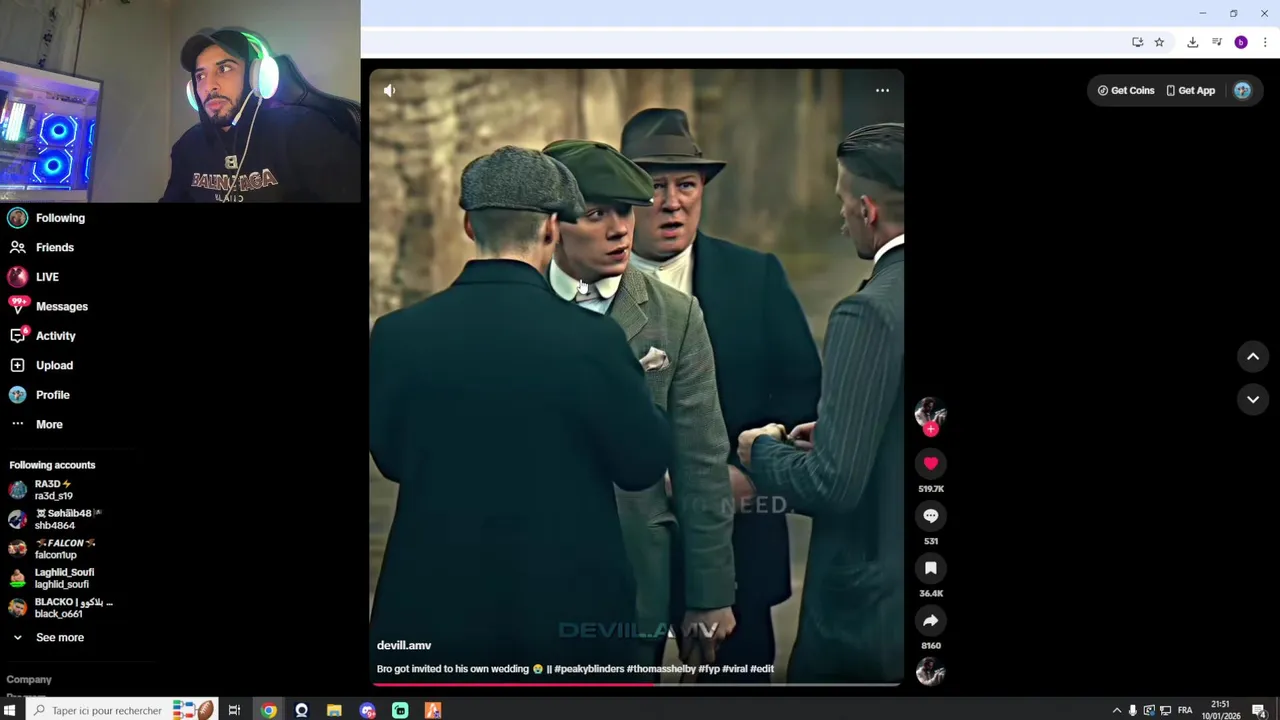Open Messages in the sidebar

pos(48,306)
